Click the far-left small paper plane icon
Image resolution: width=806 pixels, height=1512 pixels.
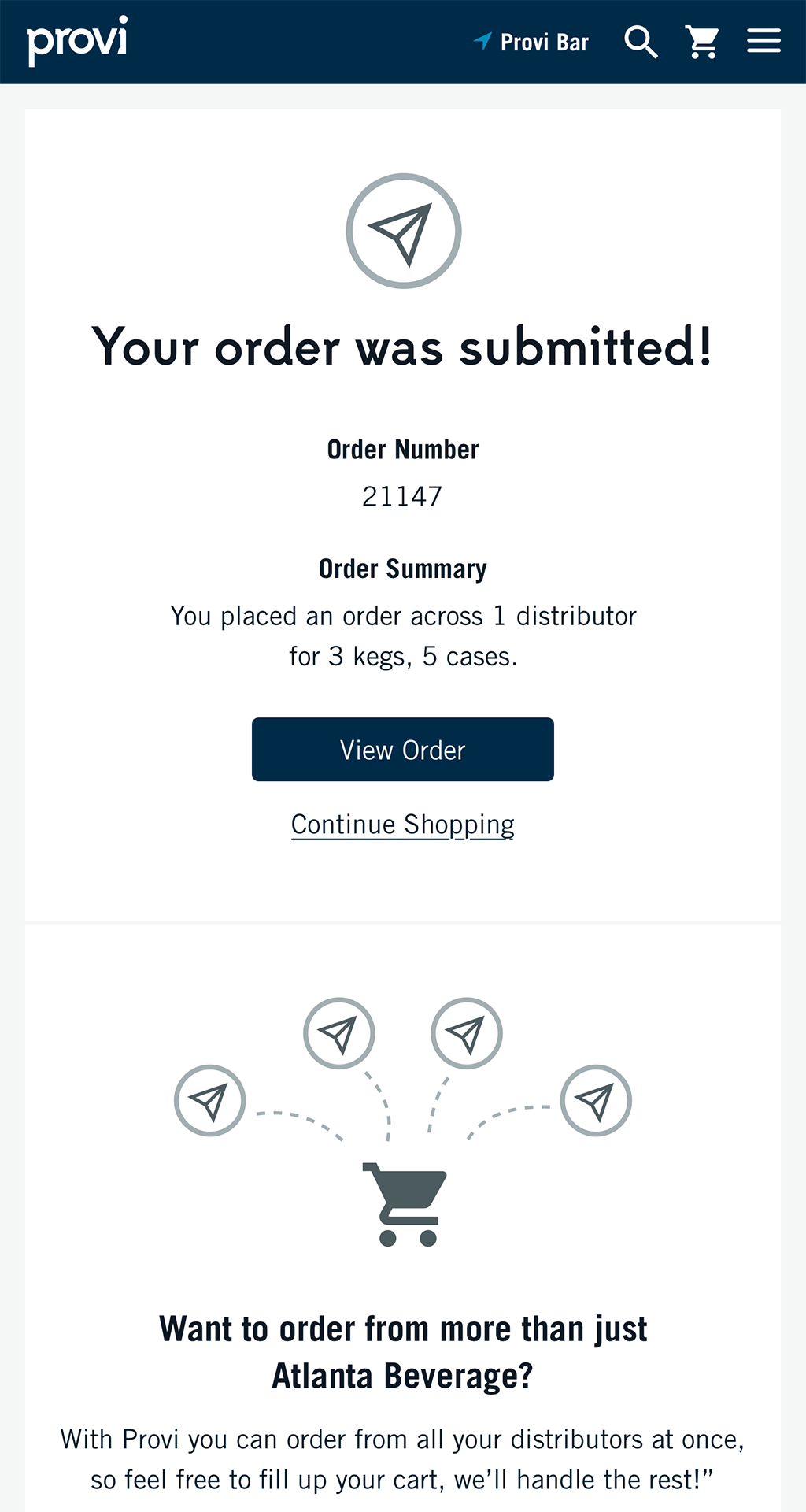click(209, 1100)
